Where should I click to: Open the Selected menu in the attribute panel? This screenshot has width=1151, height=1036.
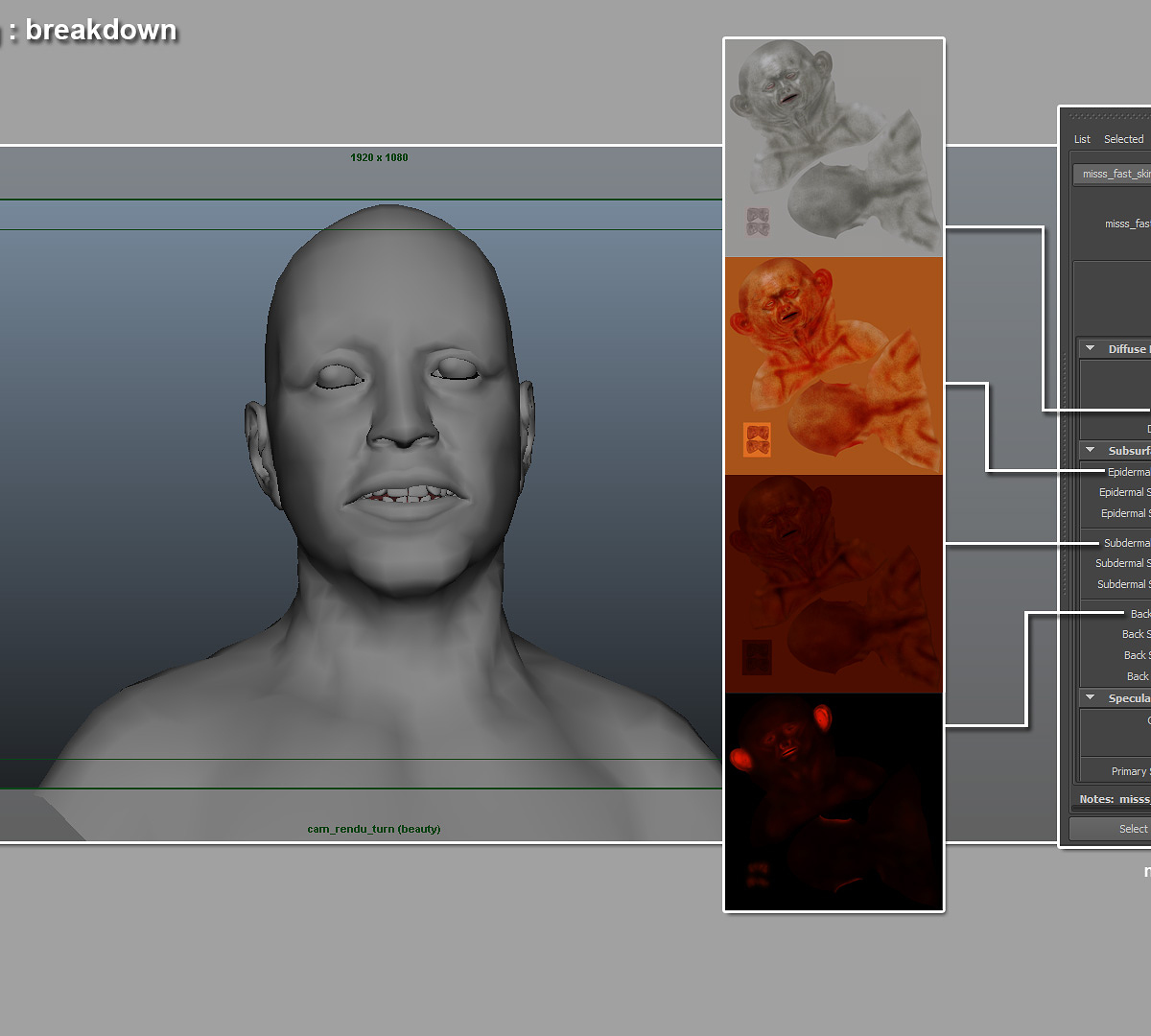click(x=1123, y=139)
